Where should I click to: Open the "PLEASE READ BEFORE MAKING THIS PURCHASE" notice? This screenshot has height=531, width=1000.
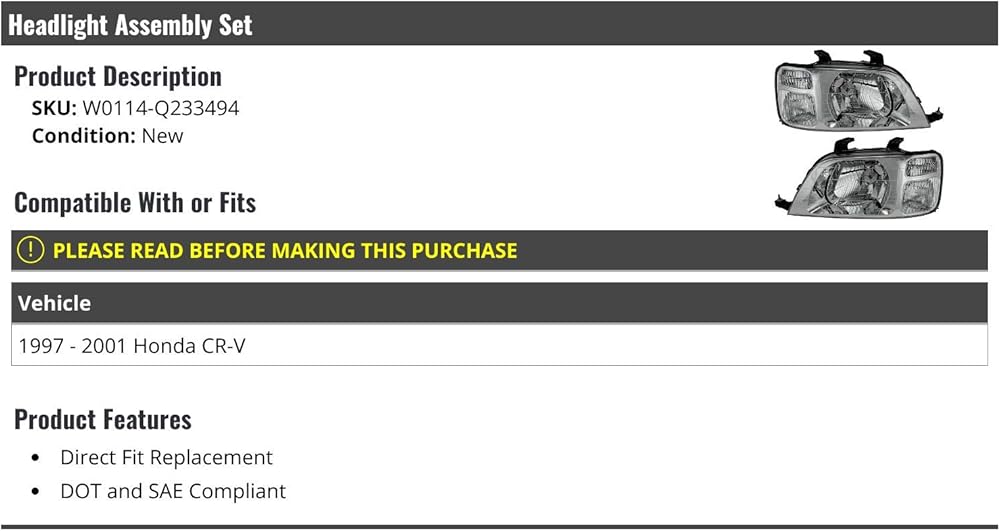pyautogui.click(x=285, y=251)
